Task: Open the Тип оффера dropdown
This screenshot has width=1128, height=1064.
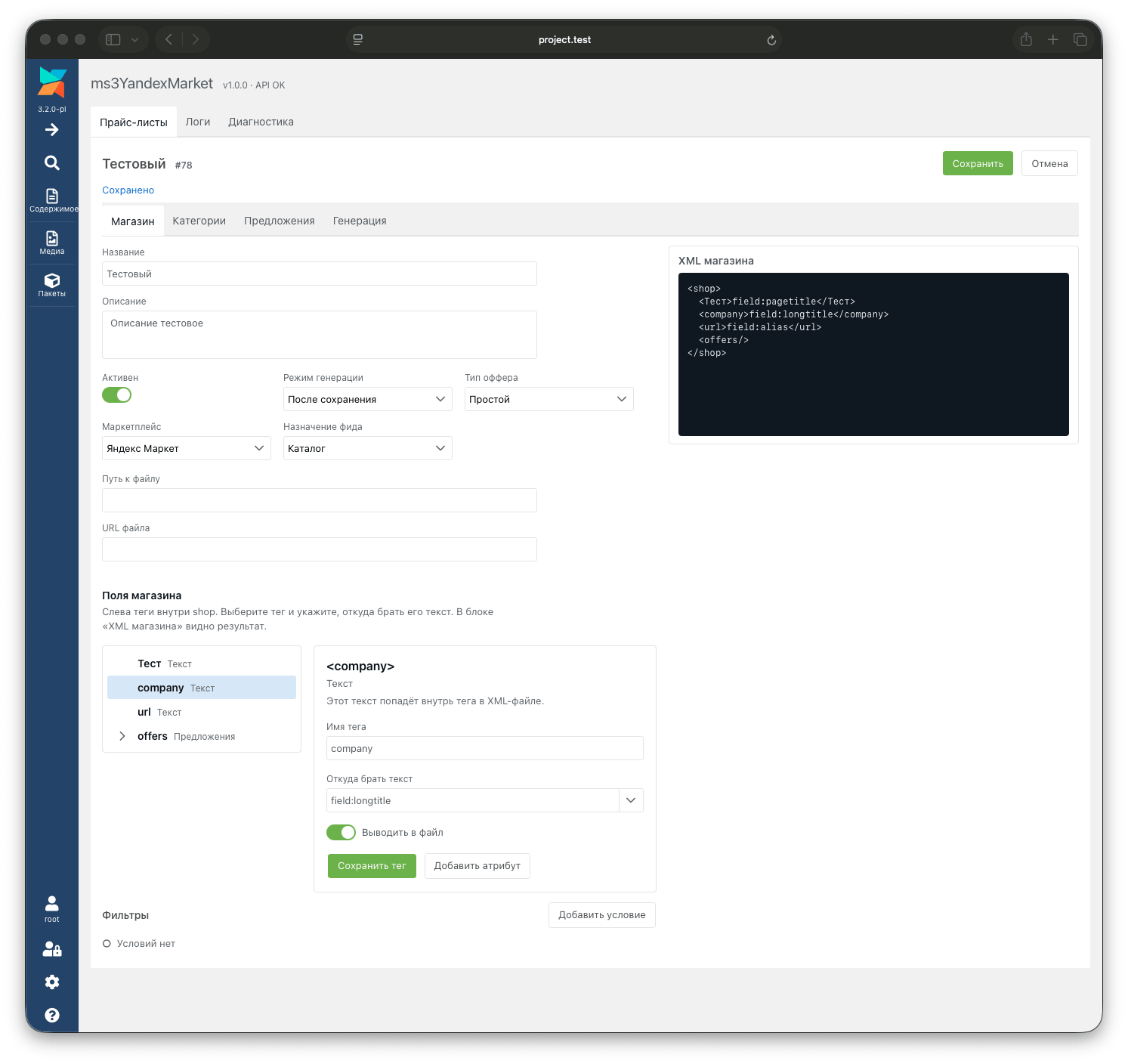Action: 549,399
